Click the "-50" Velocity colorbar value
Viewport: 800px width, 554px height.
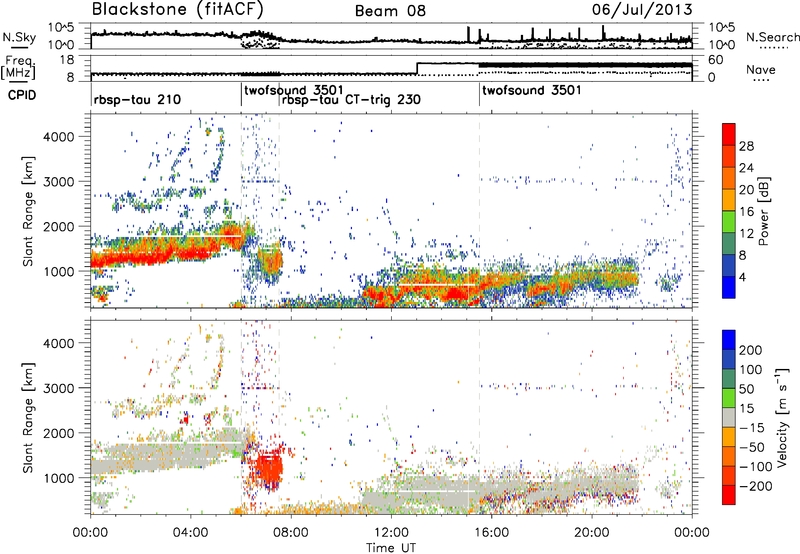point(751,447)
